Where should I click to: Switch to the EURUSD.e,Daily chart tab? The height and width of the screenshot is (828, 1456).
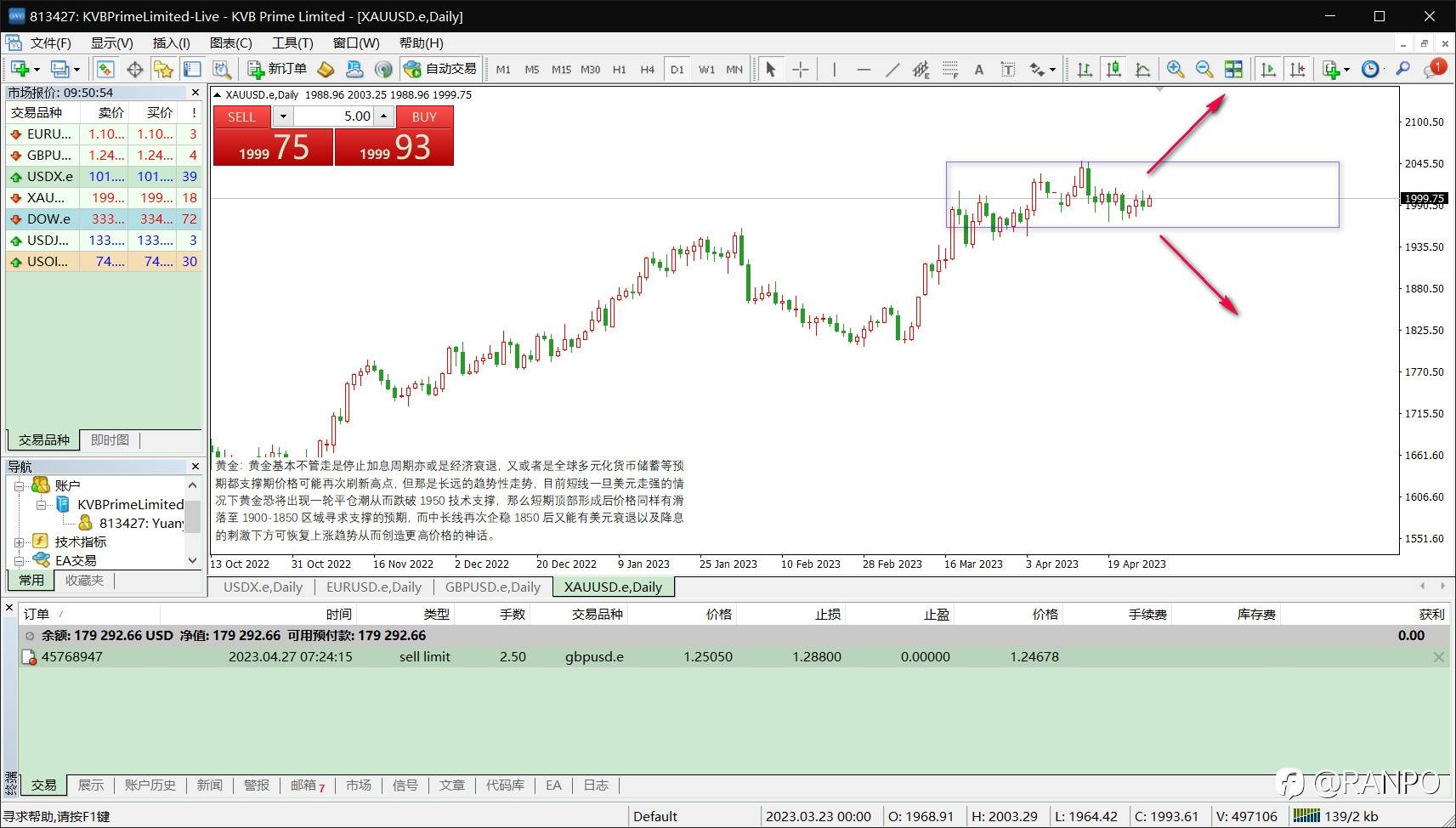374,587
